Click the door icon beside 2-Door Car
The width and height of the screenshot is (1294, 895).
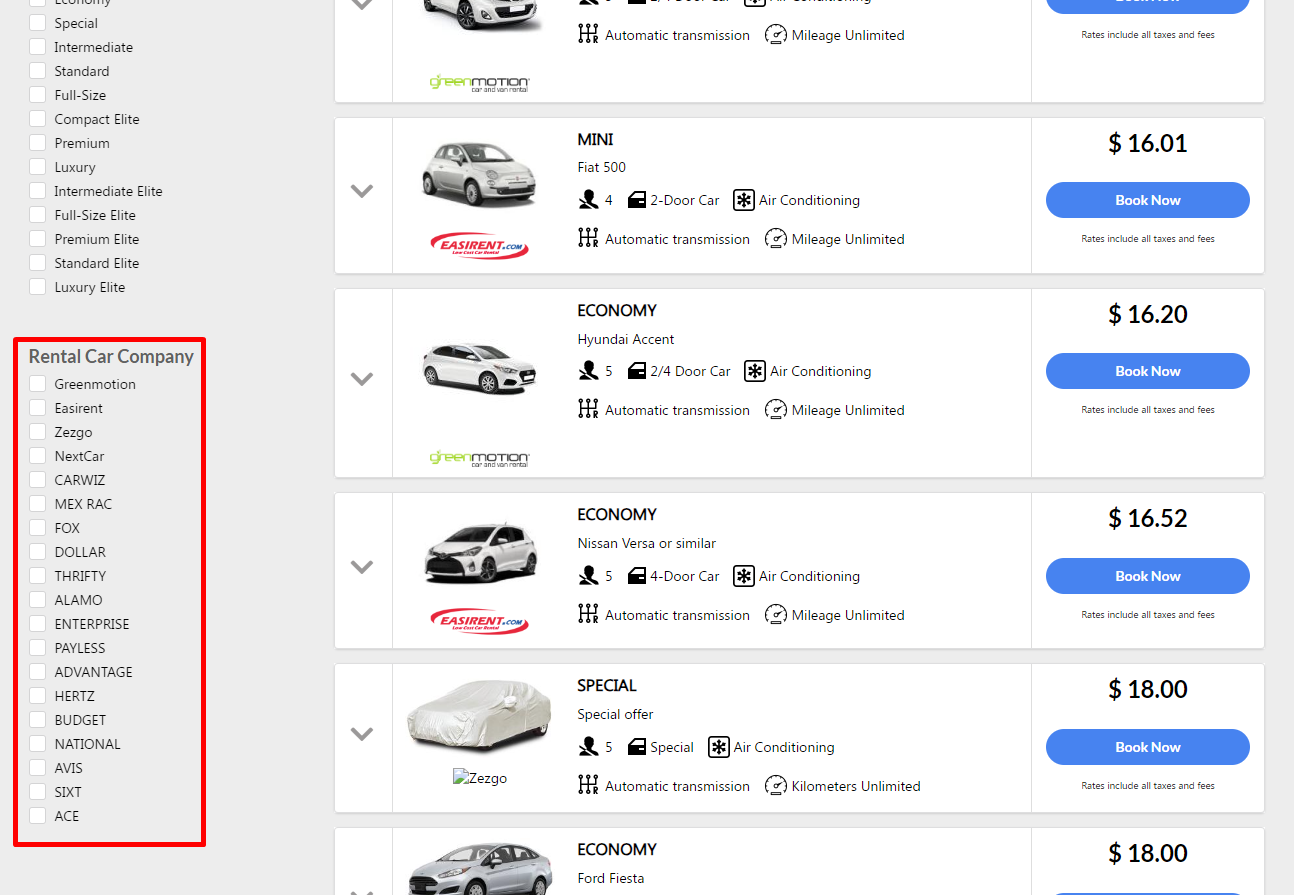[x=637, y=200]
